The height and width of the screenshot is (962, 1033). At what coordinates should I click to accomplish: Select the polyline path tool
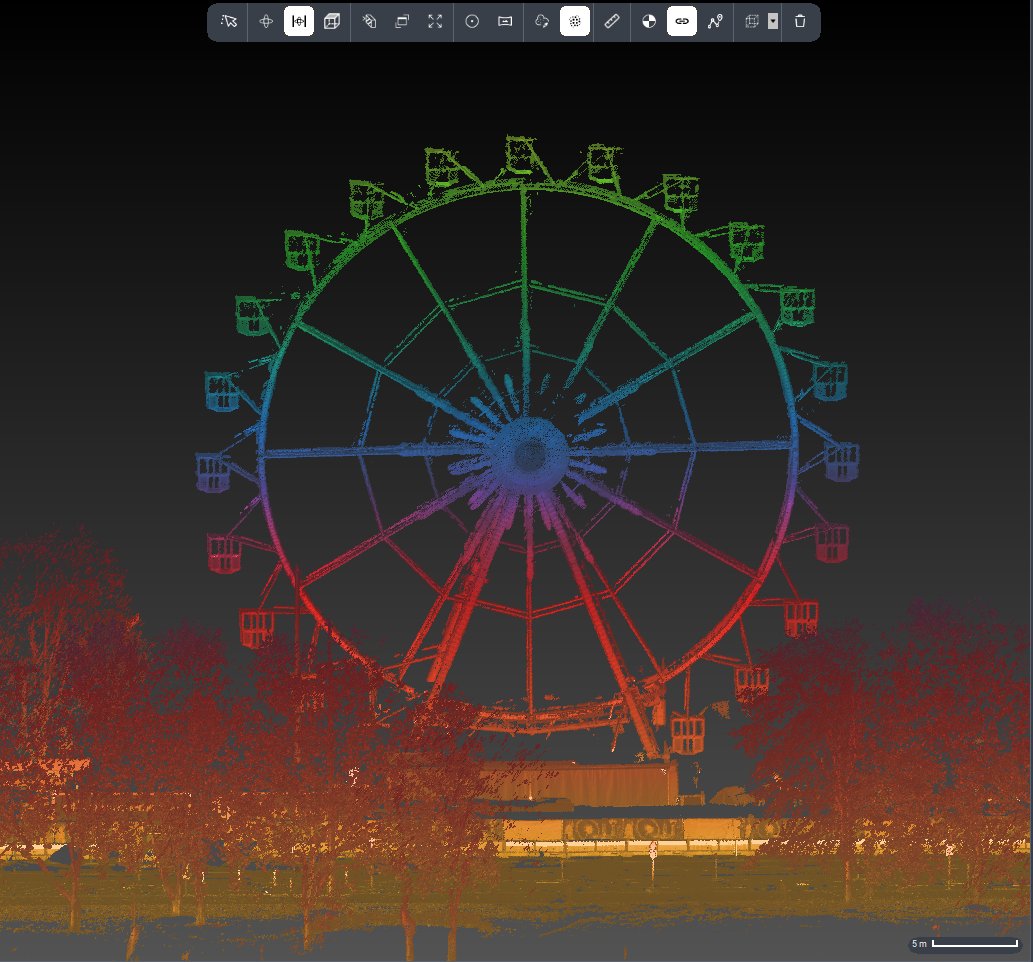pos(715,21)
